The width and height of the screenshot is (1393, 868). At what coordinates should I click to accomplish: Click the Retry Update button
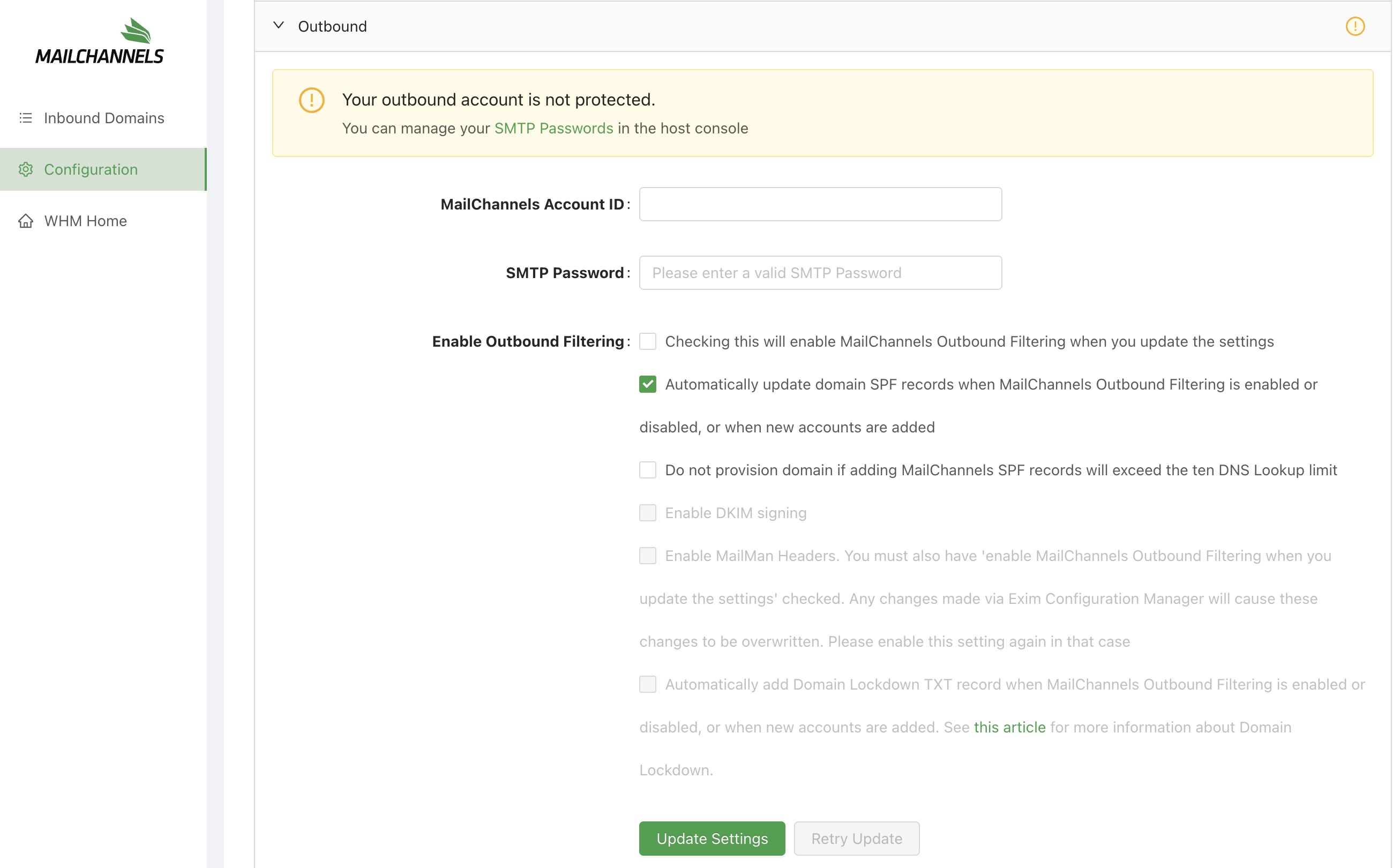pos(856,839)
